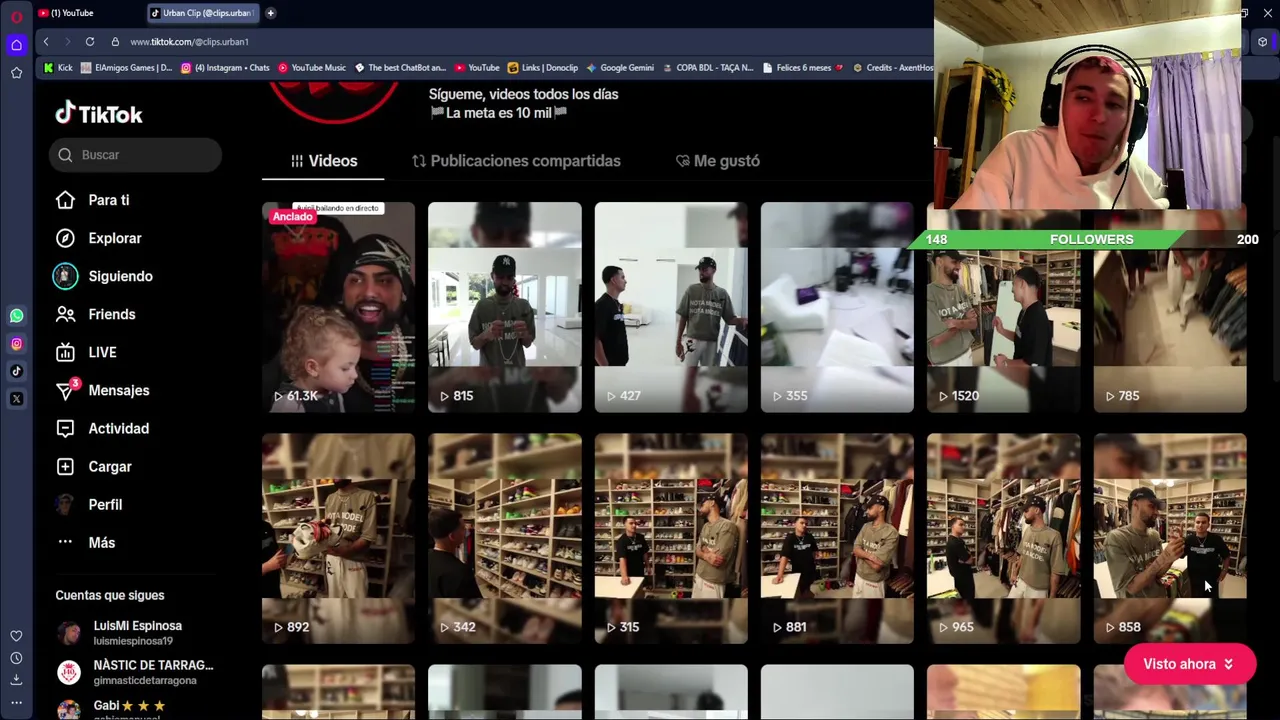Open the video with 815 views
Image resolution: width=1280 pixels, height=720 pixels.
(x=504, y=307)
